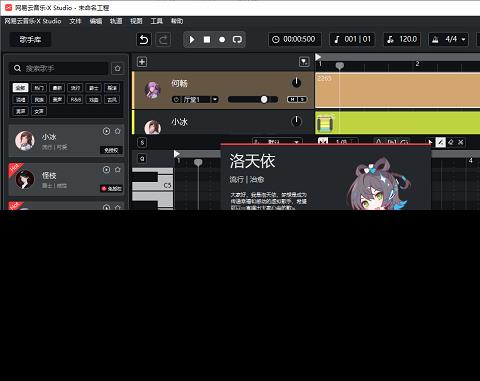Click the redo arrow button
Screen dimensions: 480x381
[163, 40]
